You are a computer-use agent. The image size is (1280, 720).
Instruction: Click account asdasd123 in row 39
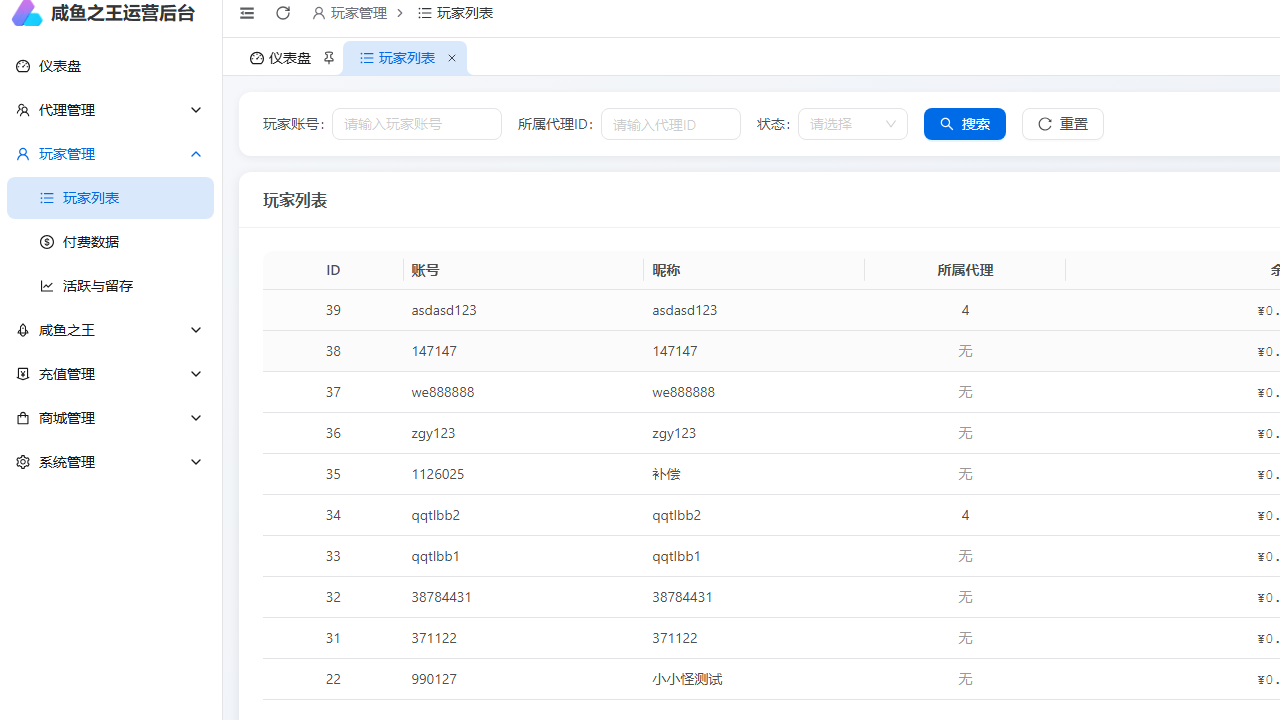pos(444,310)
